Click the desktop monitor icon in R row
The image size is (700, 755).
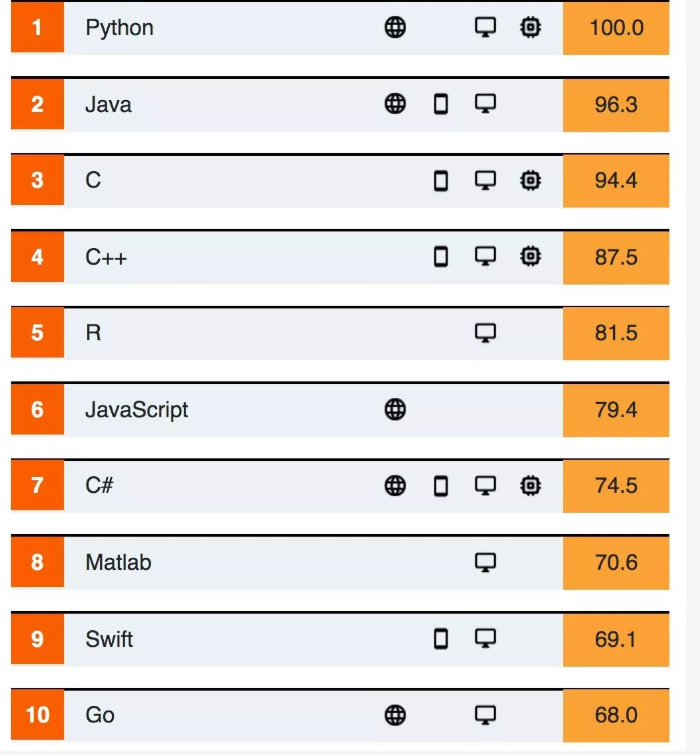485,333
